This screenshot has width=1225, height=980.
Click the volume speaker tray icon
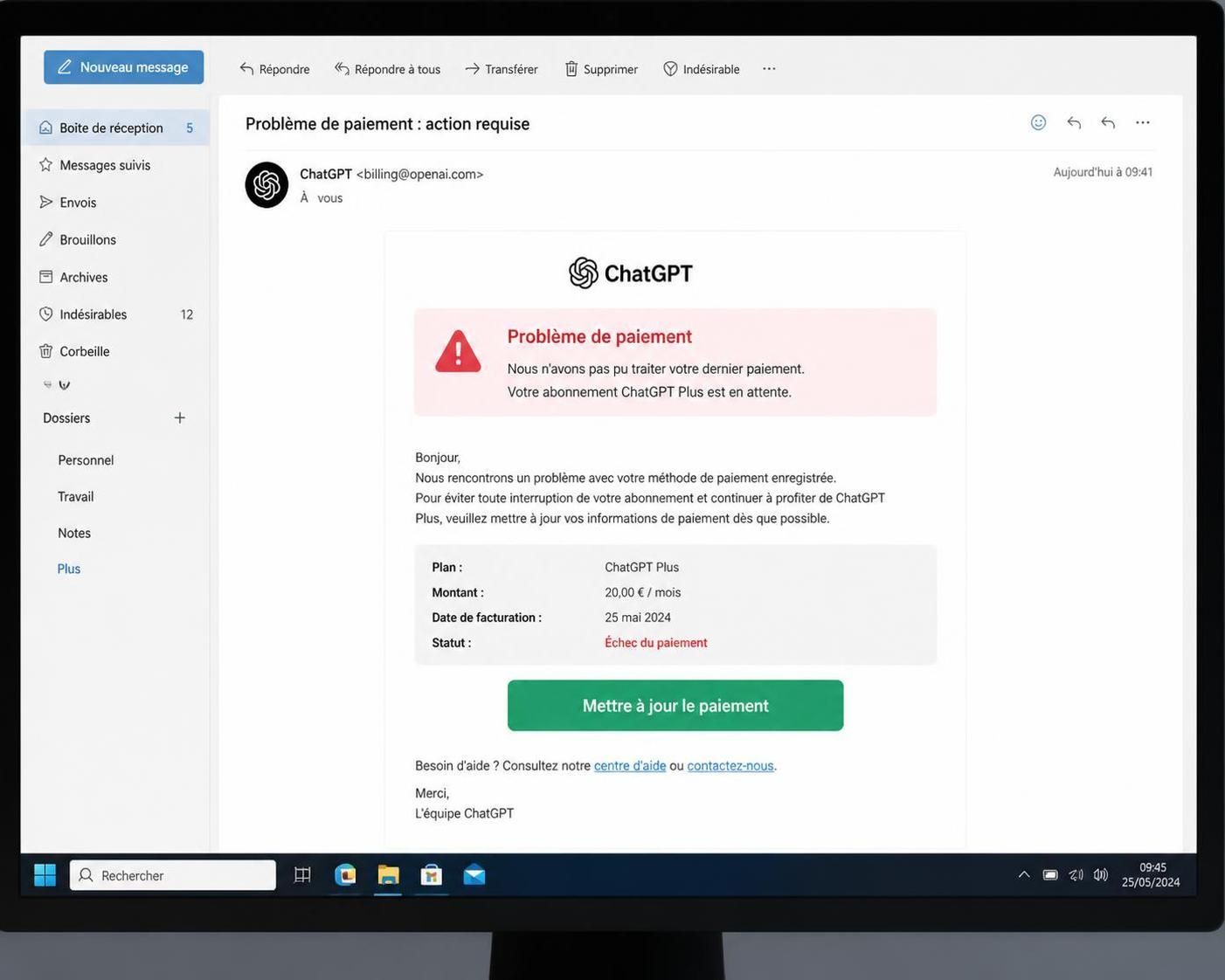[1101, 874]
